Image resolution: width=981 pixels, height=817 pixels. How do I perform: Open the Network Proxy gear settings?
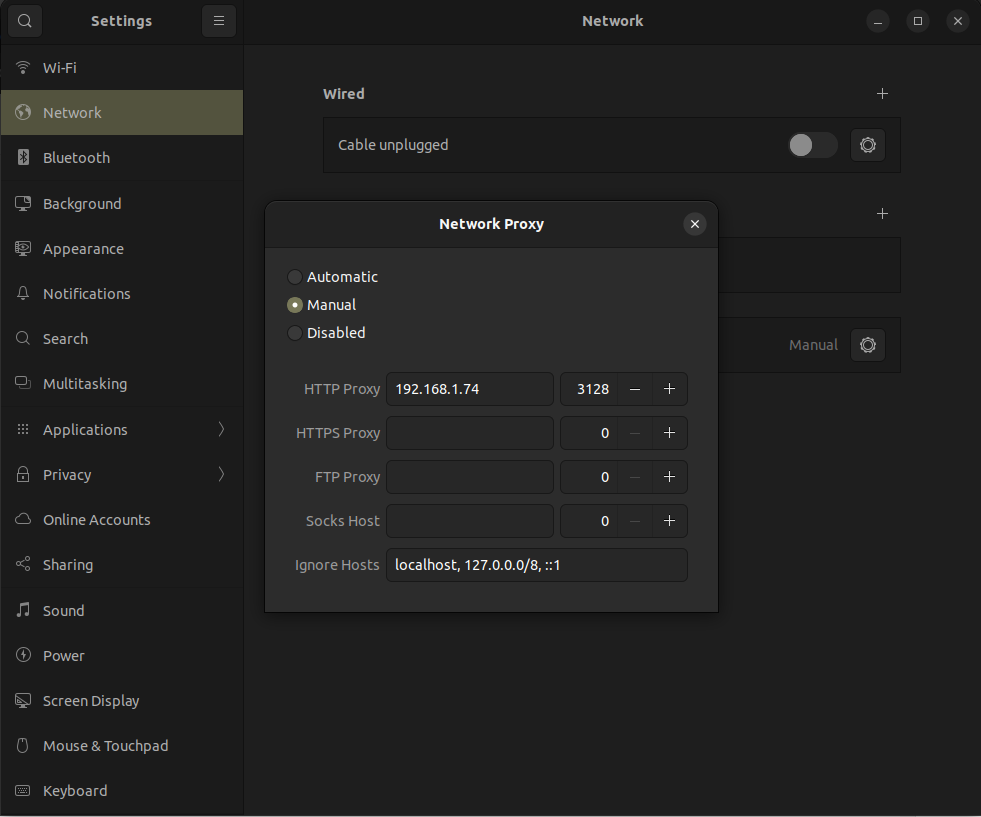click(867, 345)
